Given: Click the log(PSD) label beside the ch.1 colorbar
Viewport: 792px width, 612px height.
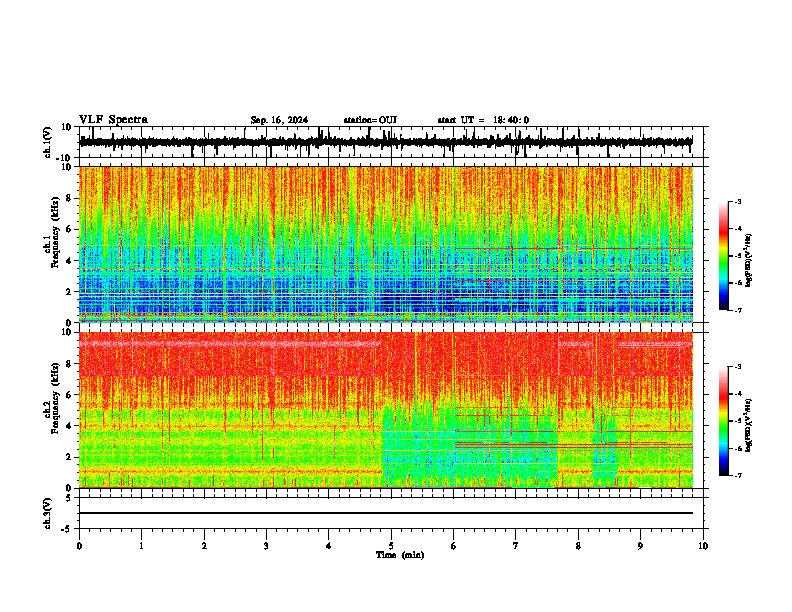Looking at the screenshot, I should (x=748, y=261).
